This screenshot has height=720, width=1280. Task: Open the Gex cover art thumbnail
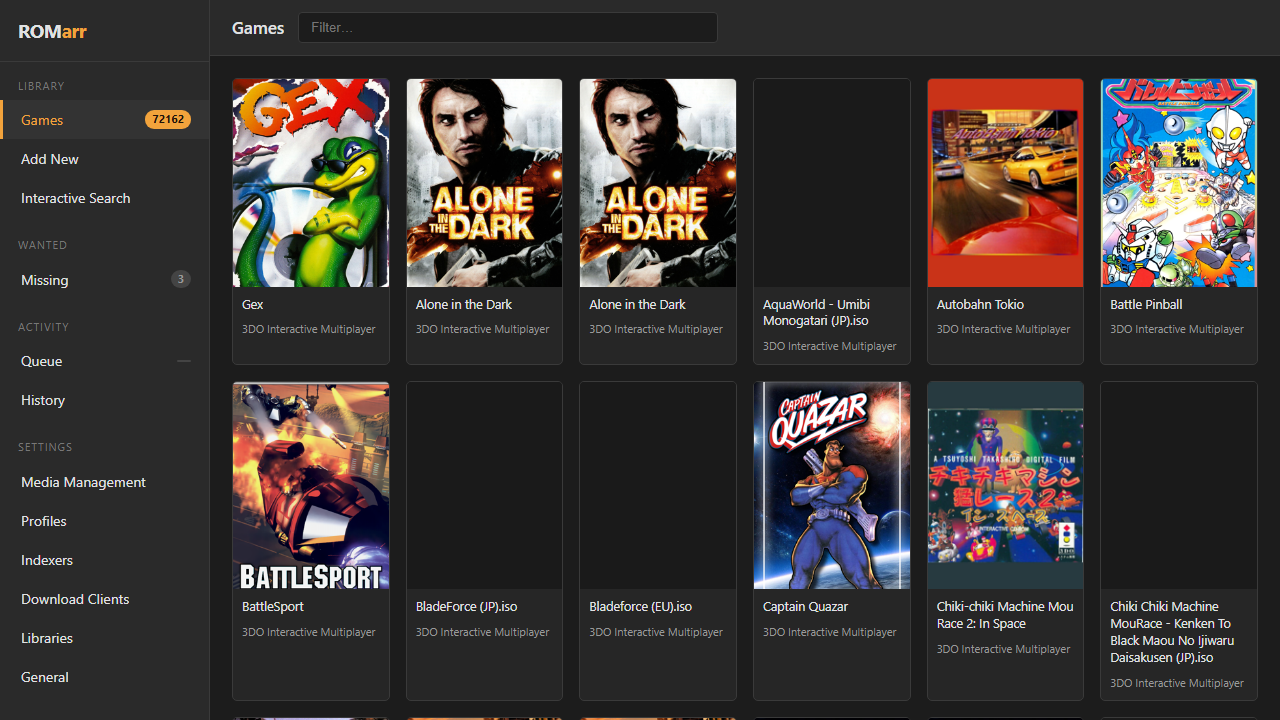click(x=311, y=183)
